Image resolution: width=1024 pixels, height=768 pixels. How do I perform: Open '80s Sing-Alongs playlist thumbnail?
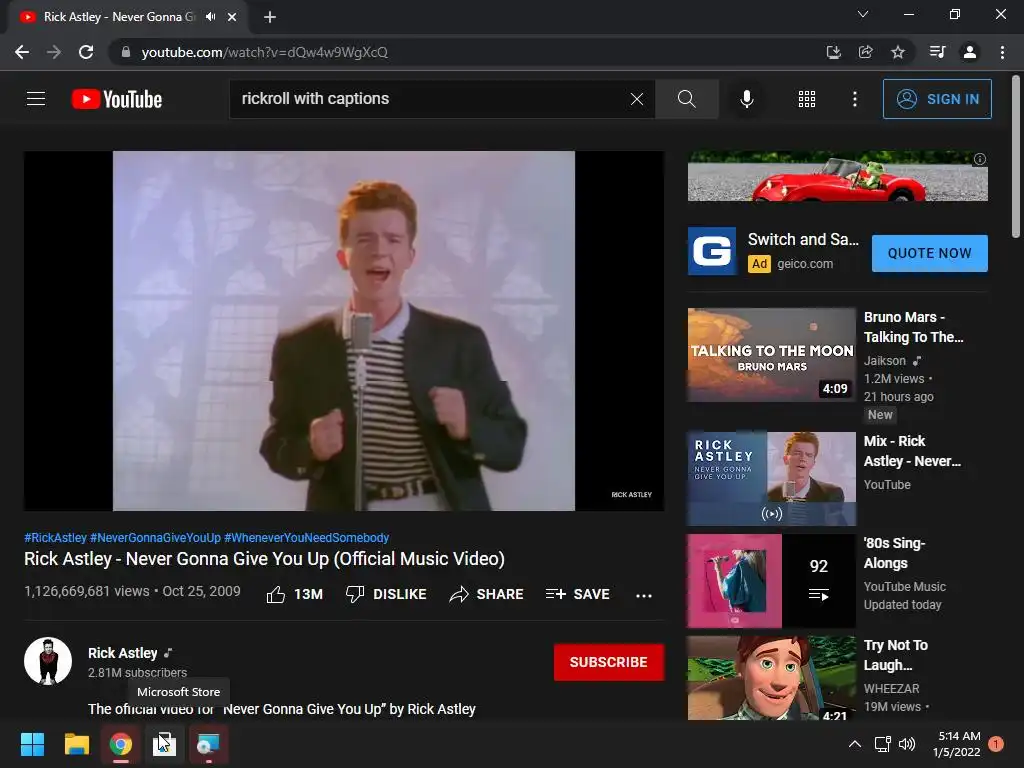771,581
